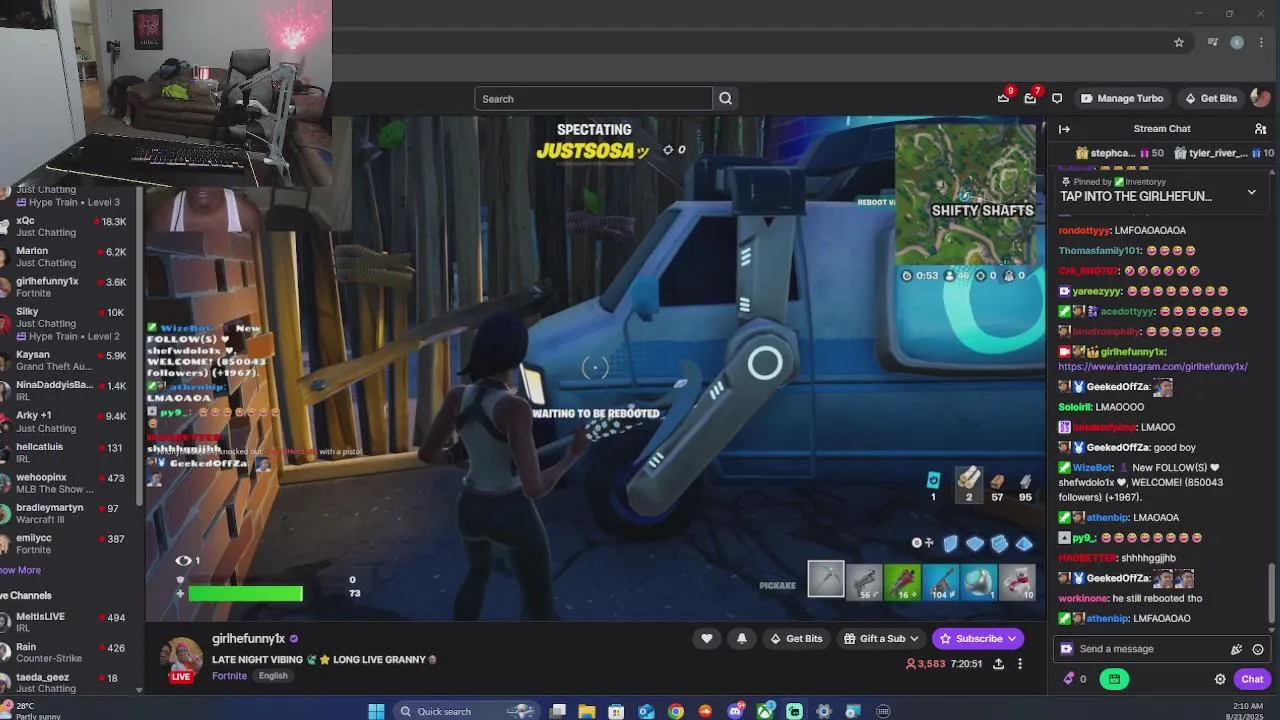Open MeltisLIVE recommended channel
The width and height of the screenshot is (1280, 720).
pos(68,622)
